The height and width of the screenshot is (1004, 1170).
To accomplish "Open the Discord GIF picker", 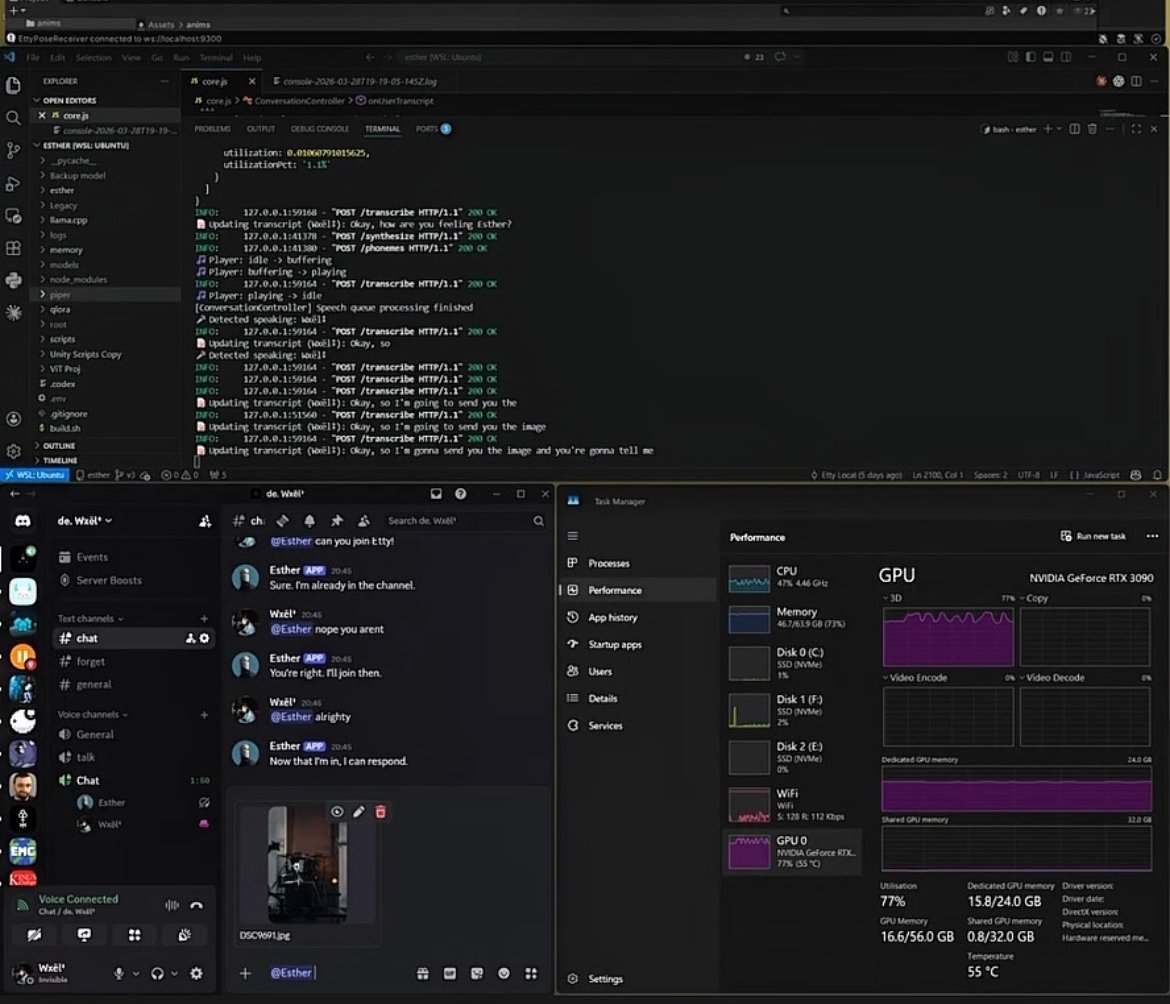I will click(450, 973).
